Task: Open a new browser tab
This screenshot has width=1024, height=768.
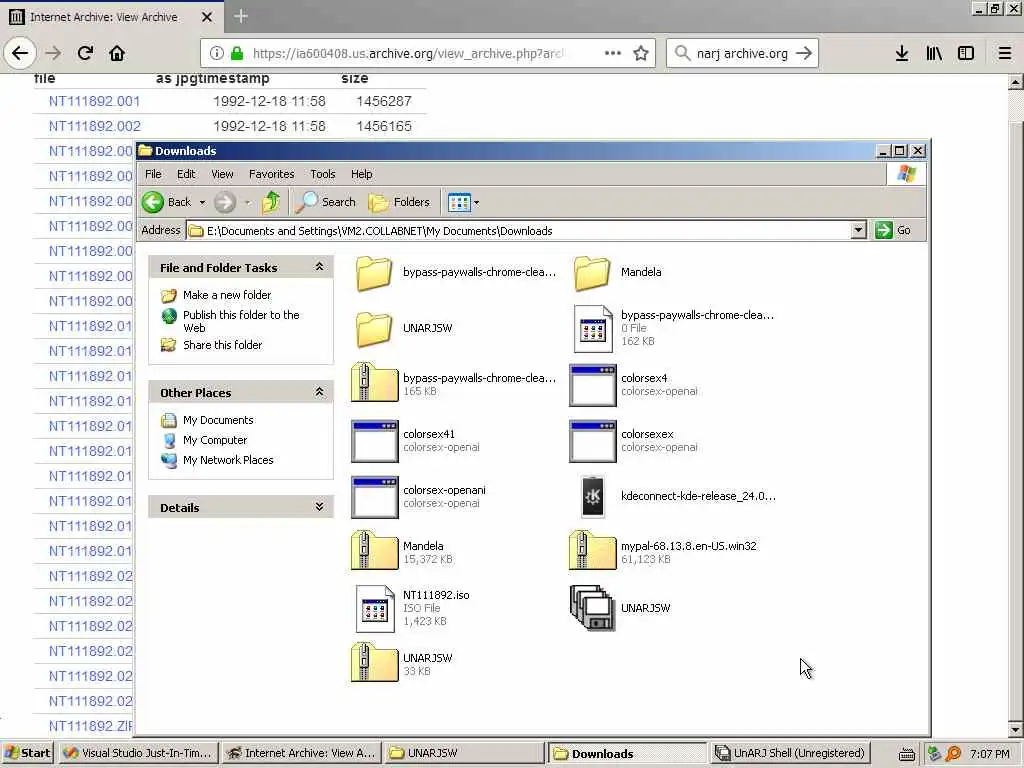Action: point(241,16)
